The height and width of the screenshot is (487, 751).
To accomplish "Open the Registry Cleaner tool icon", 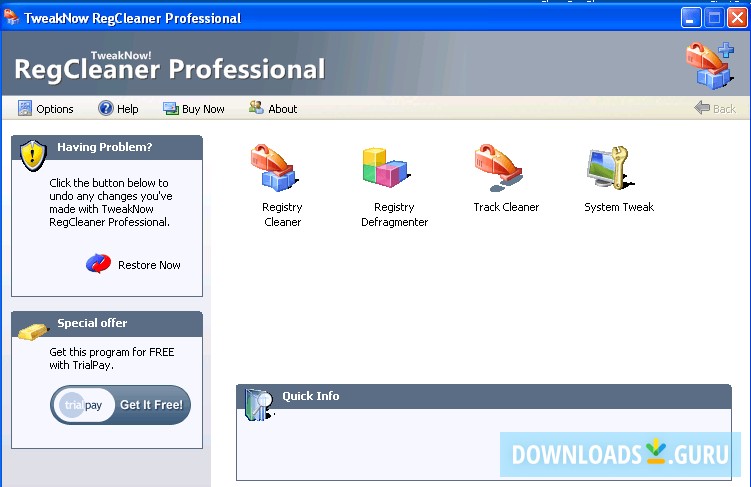I will click(274, 168).
